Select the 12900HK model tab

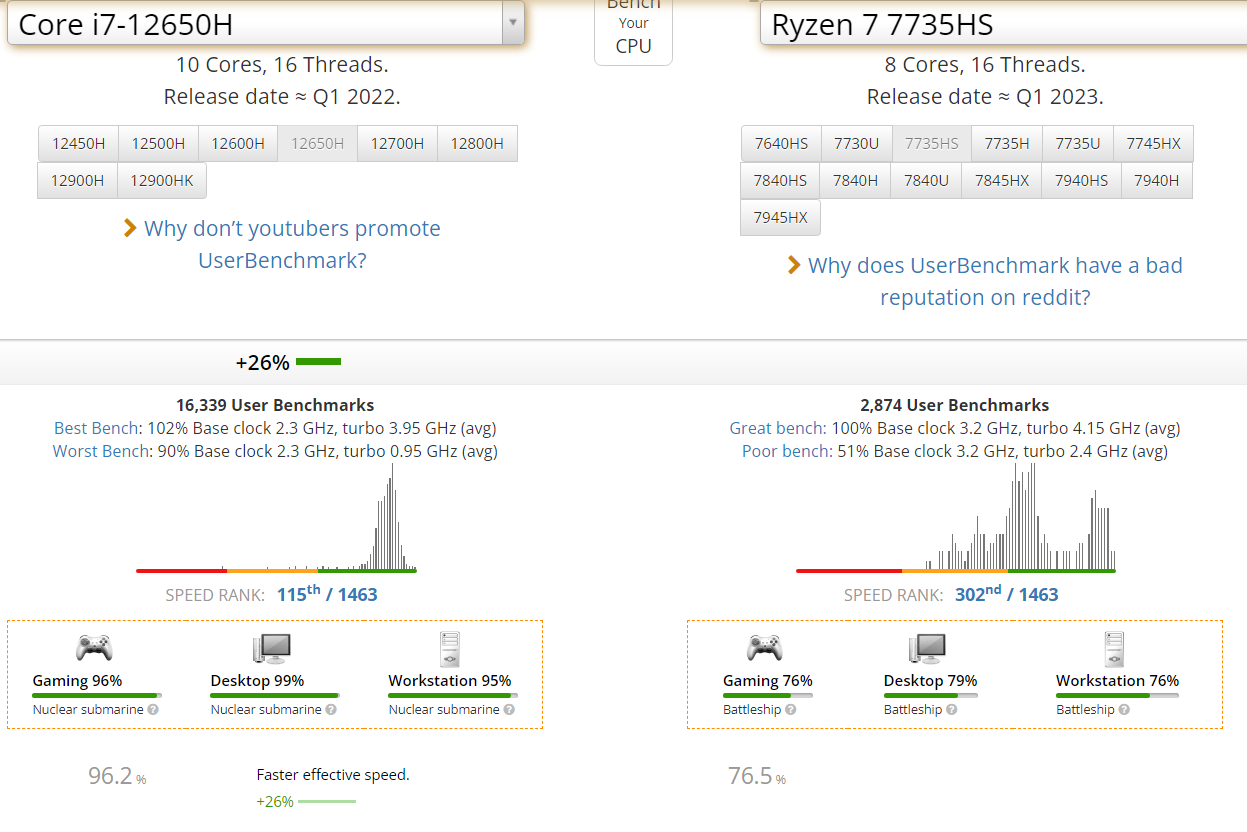pos(162,180)
